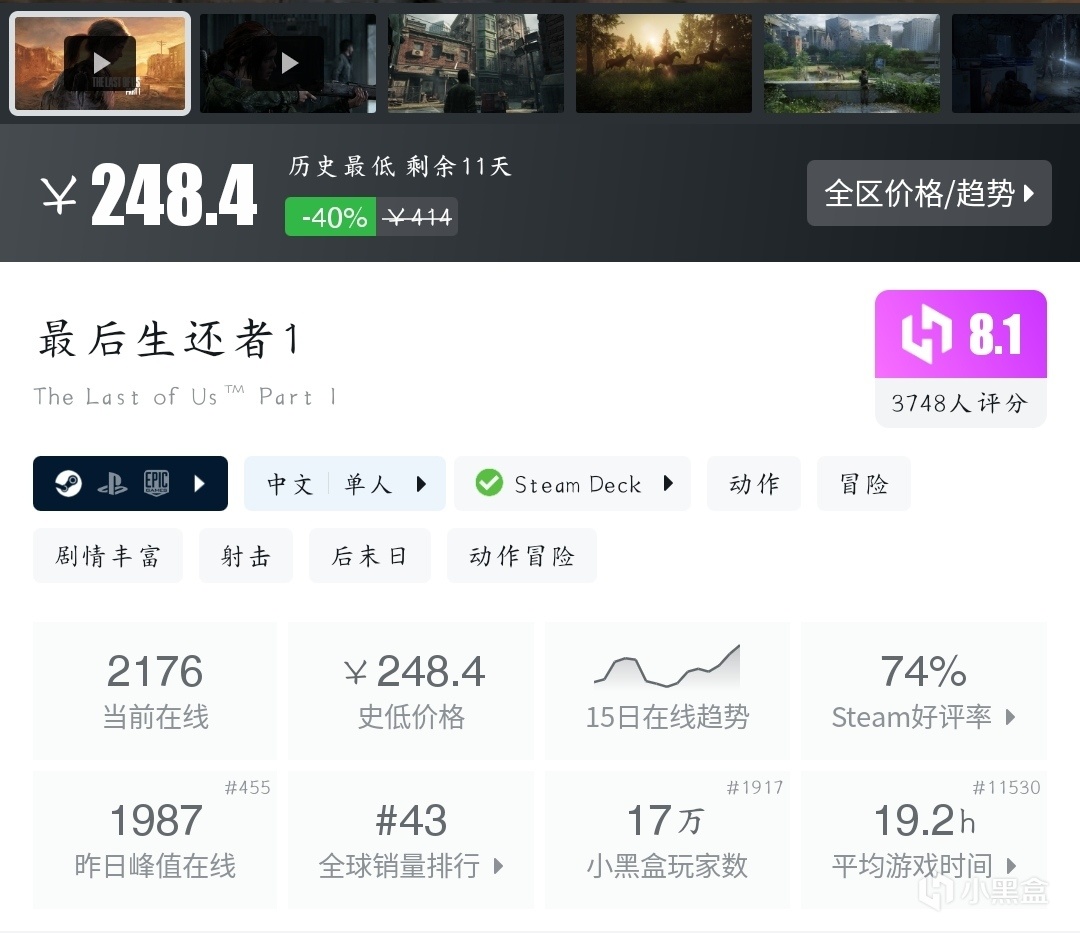Click the 历史最低 剩余11天 label
Viewport: 1080px width, 933px height.
(400, 167)
